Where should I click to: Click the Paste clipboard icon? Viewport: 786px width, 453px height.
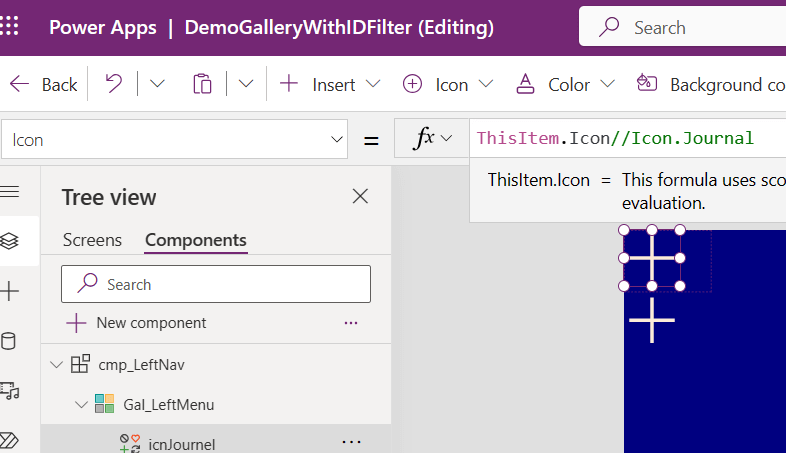(x=203, y=84)
